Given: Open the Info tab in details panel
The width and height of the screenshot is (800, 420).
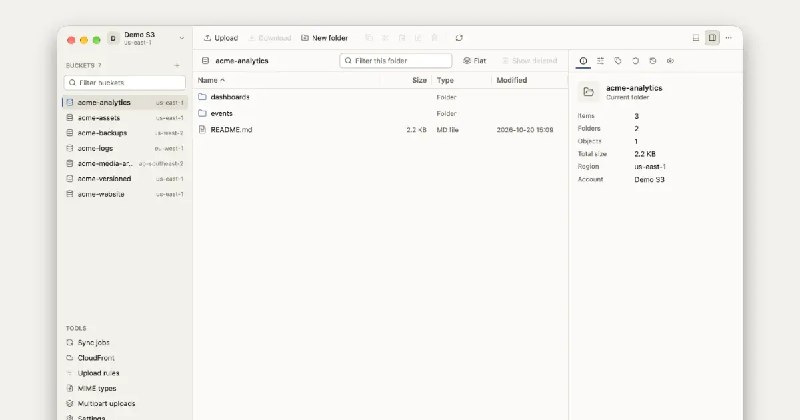Looking at the screenshot, I should tap(583, 61).
